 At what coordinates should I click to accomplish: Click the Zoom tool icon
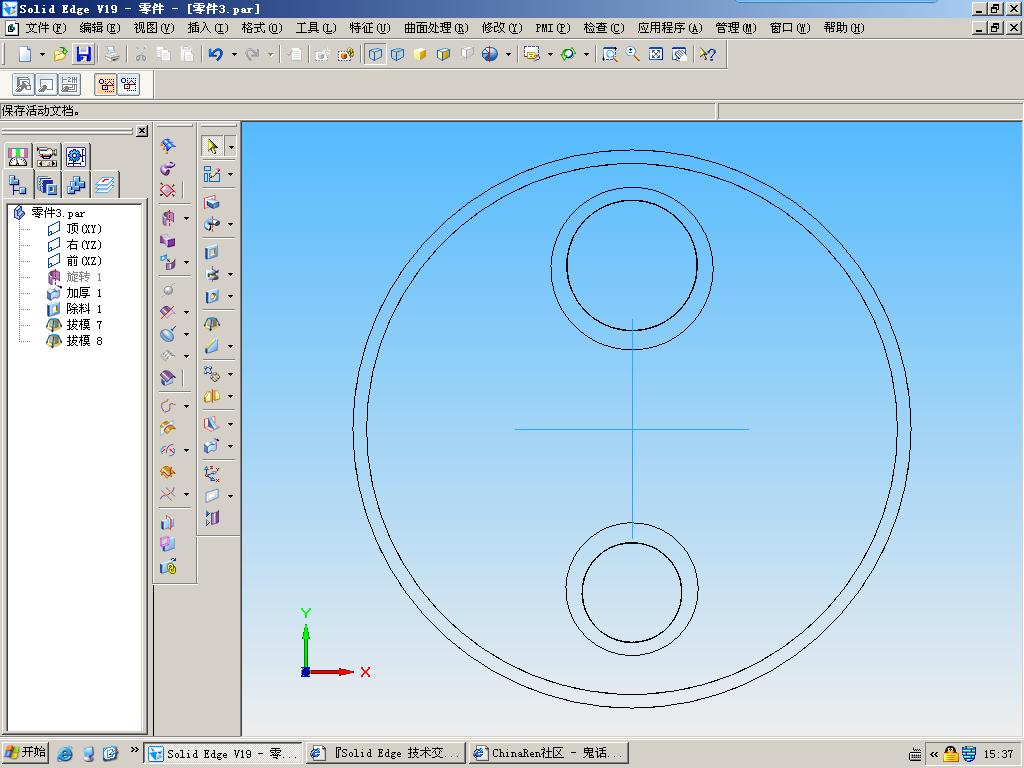(633, 54)
